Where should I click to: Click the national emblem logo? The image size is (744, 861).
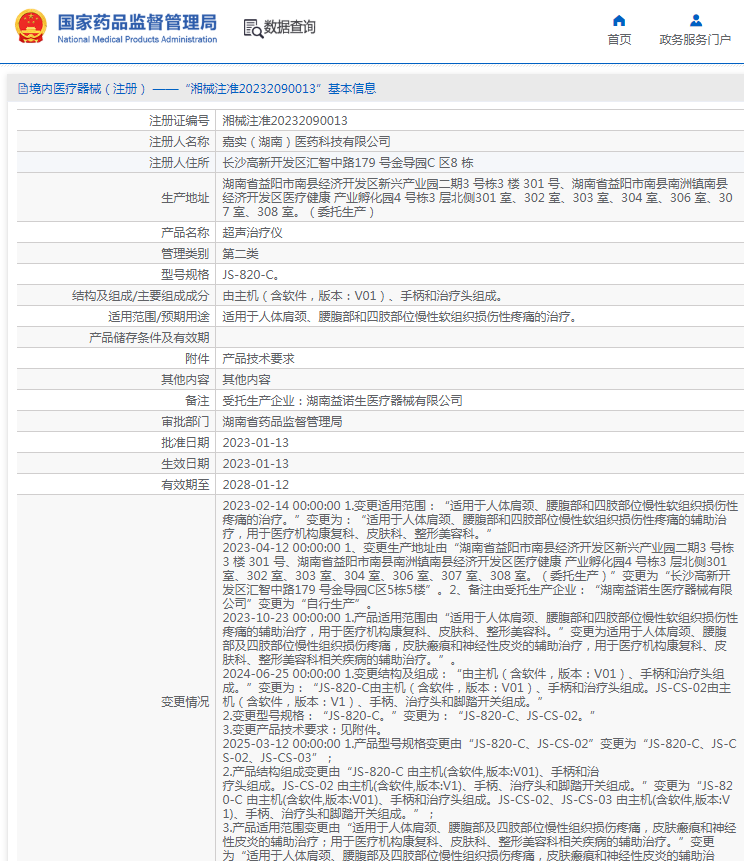point(30,26)
